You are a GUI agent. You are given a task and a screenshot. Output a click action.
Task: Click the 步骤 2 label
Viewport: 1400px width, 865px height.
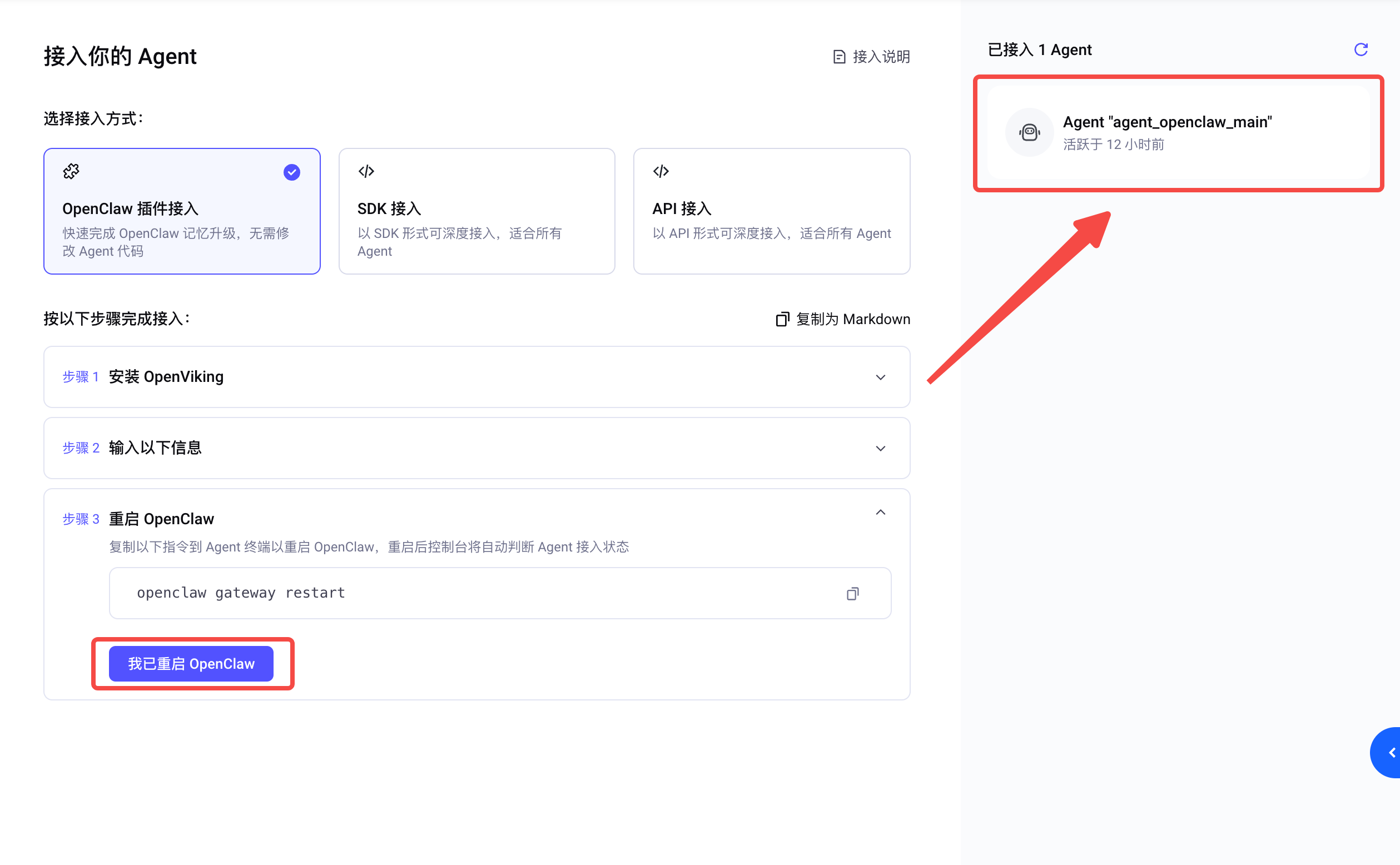click(81, 448)
